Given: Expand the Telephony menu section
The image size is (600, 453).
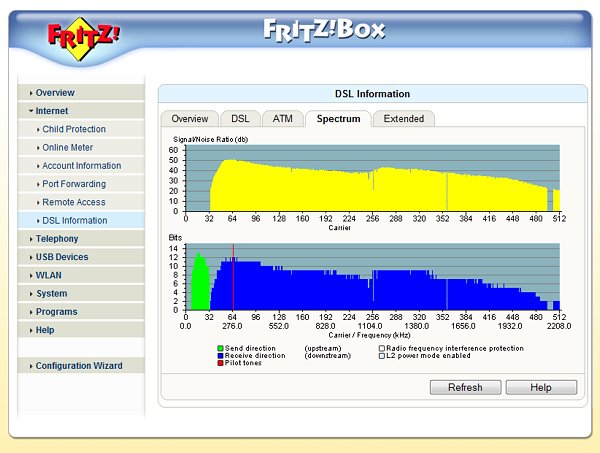Looking at the screenshot, I should tap(56, 239).
